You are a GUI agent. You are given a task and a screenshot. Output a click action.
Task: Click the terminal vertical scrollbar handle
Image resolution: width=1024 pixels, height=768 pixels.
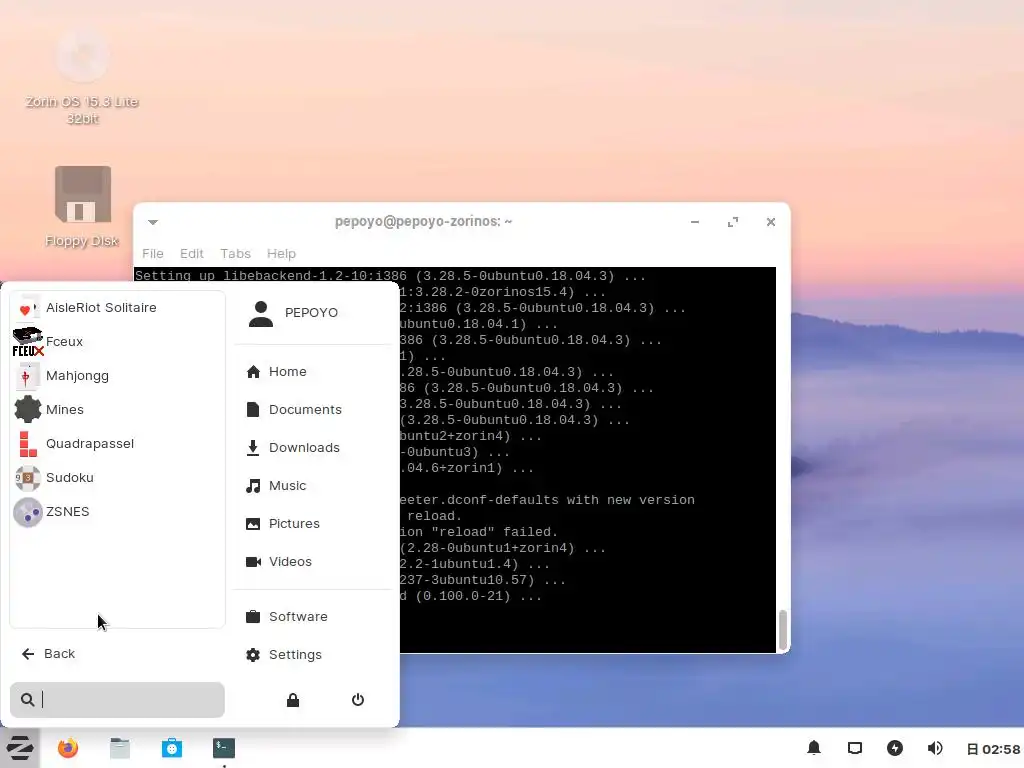782,630
